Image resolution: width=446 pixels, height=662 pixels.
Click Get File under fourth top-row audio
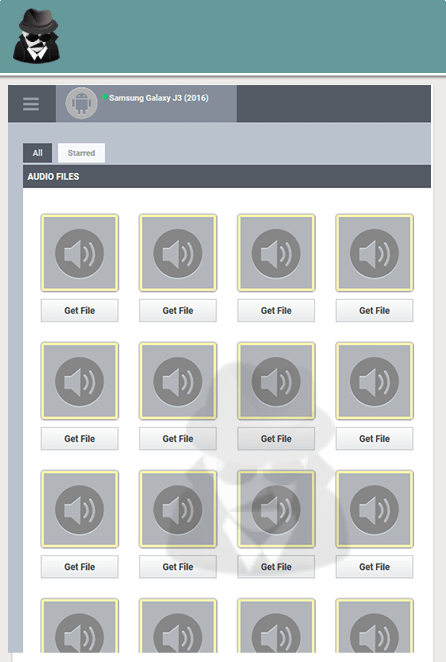375,311
